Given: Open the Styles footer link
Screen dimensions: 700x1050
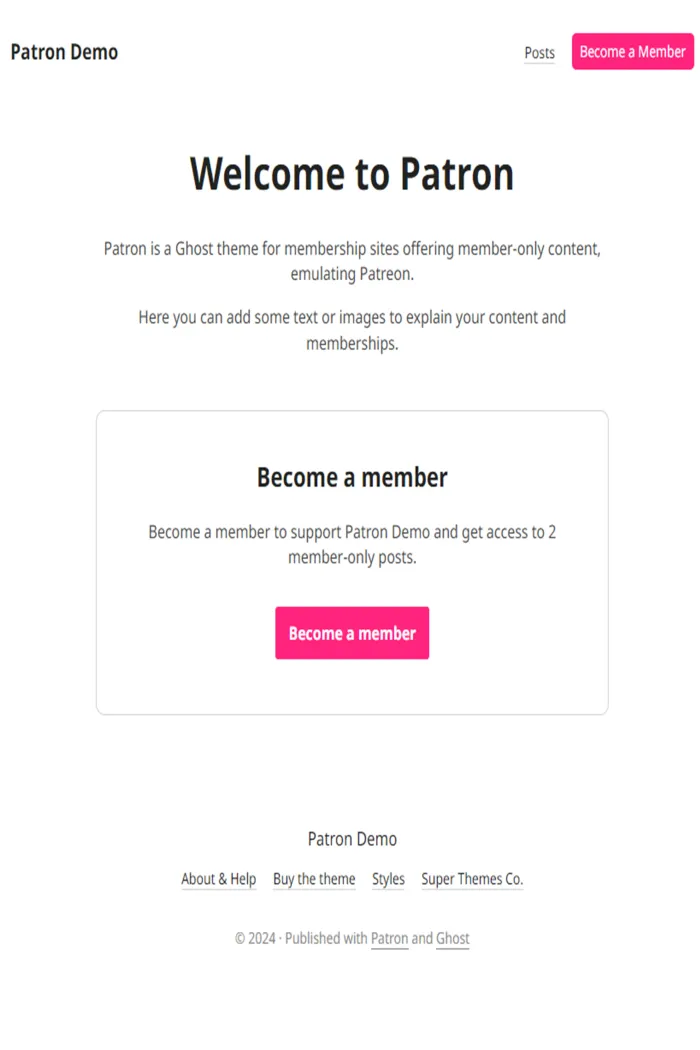Looking at the screenshot, I should (388, 879).
